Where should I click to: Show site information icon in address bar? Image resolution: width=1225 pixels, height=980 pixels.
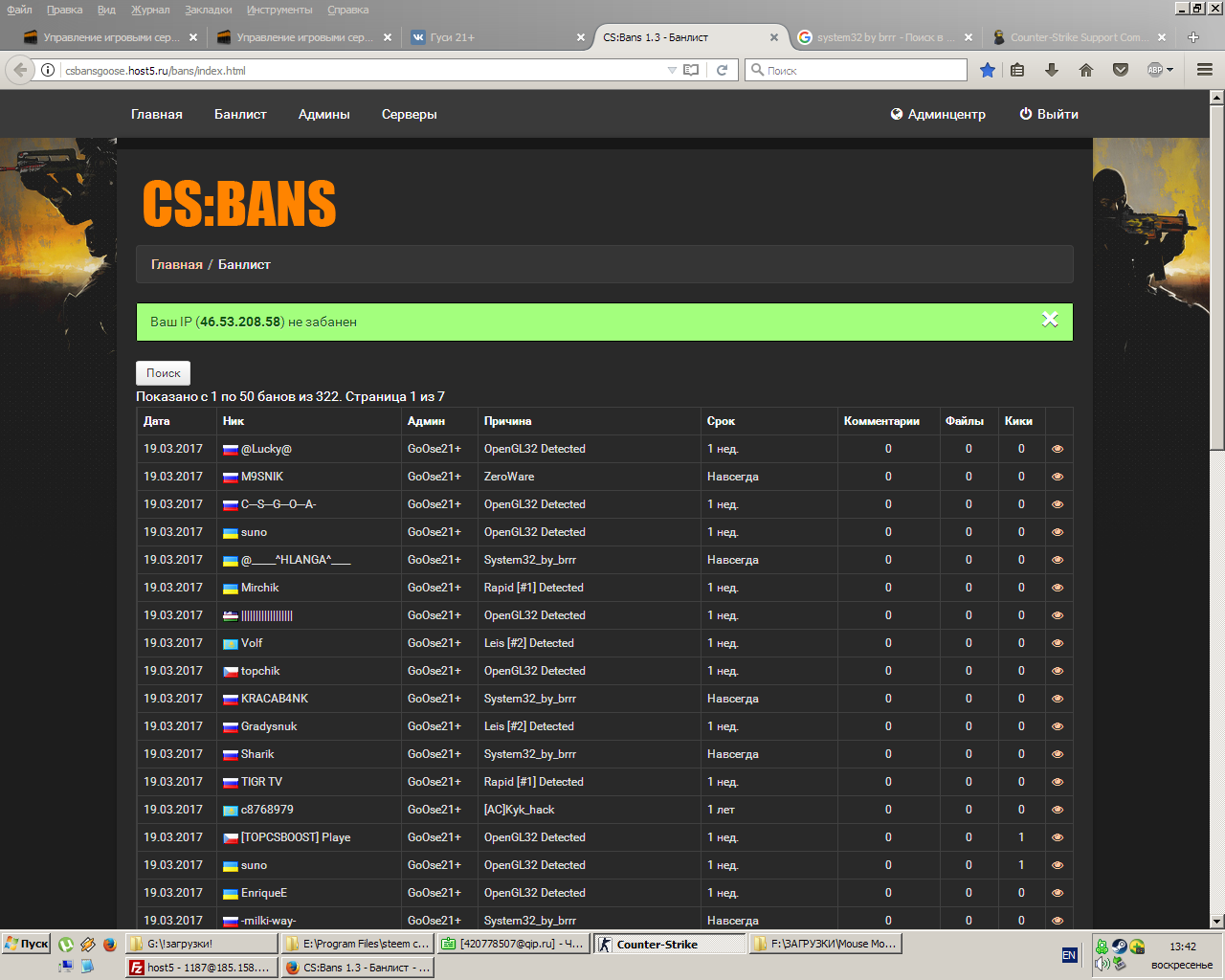[48, 70]
